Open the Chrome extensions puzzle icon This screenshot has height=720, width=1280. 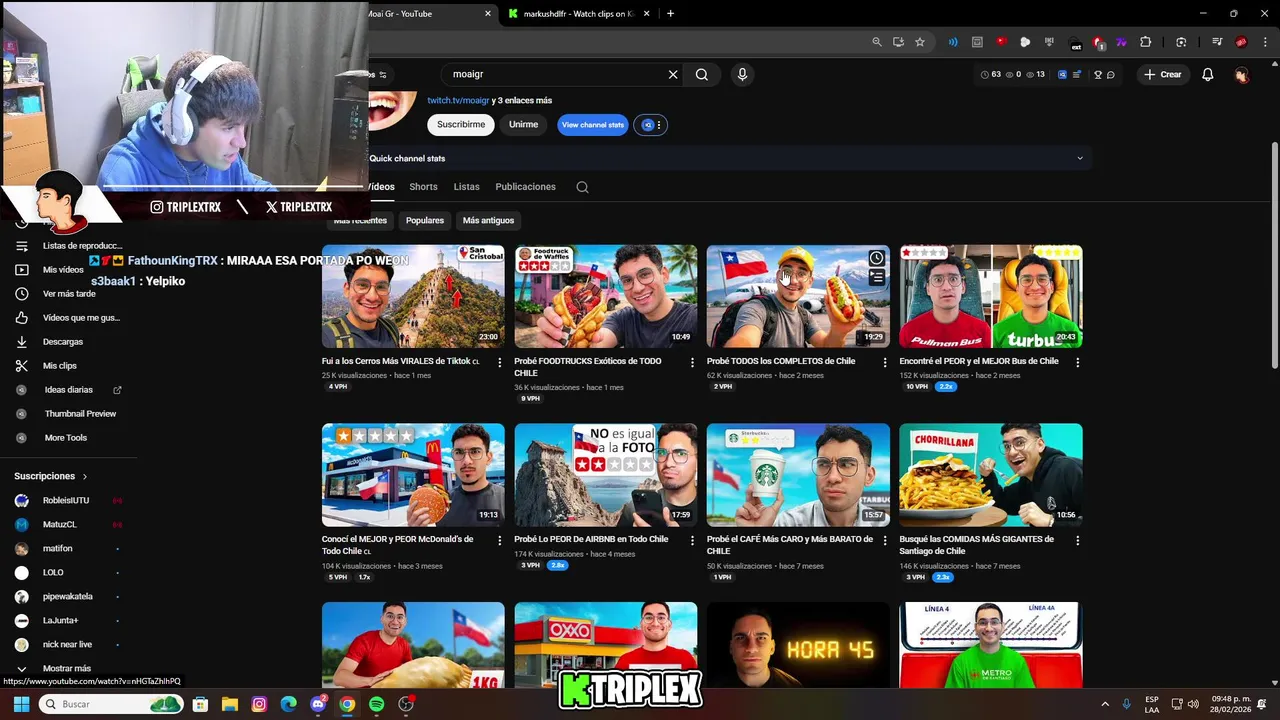click(1146, 42)
